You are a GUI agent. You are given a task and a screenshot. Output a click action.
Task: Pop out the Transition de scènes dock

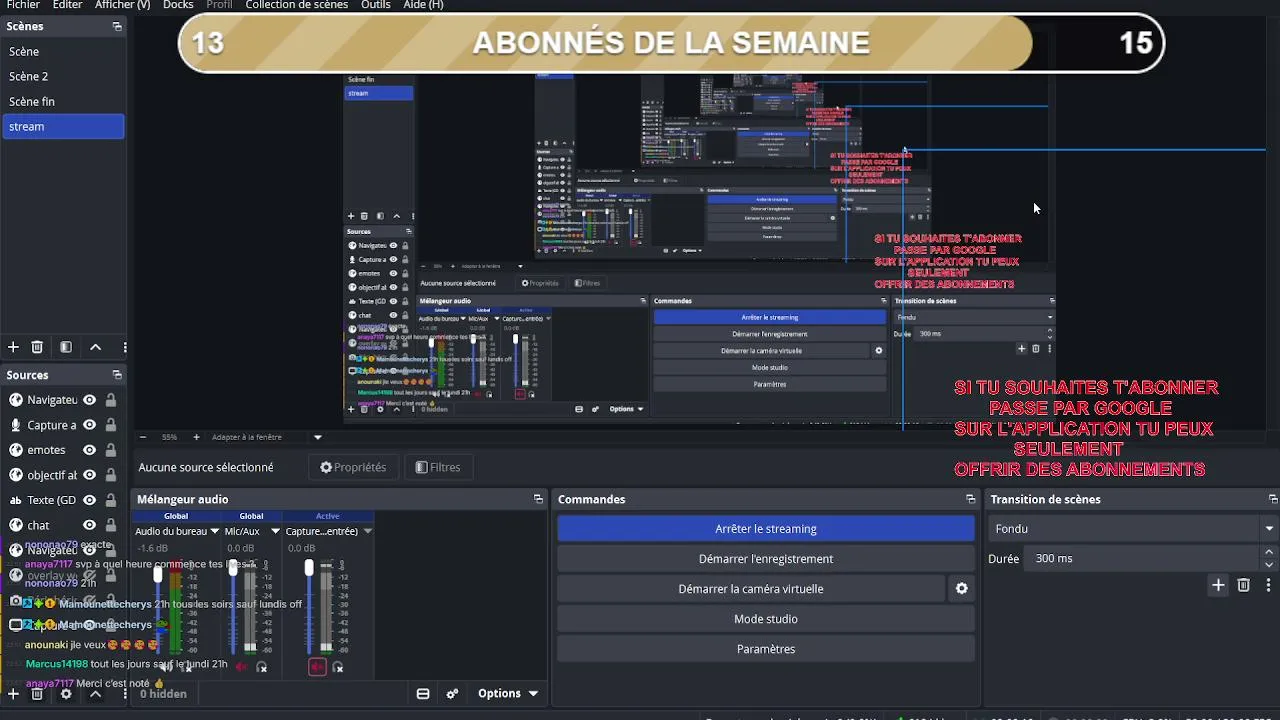[1272, 499]
